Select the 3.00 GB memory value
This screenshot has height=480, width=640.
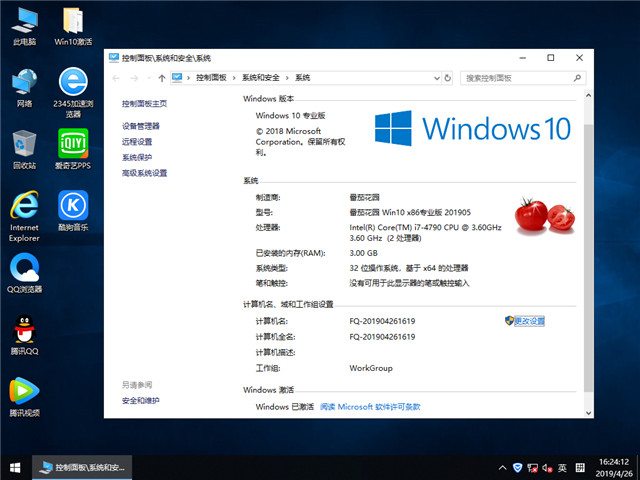click(363, 253)
